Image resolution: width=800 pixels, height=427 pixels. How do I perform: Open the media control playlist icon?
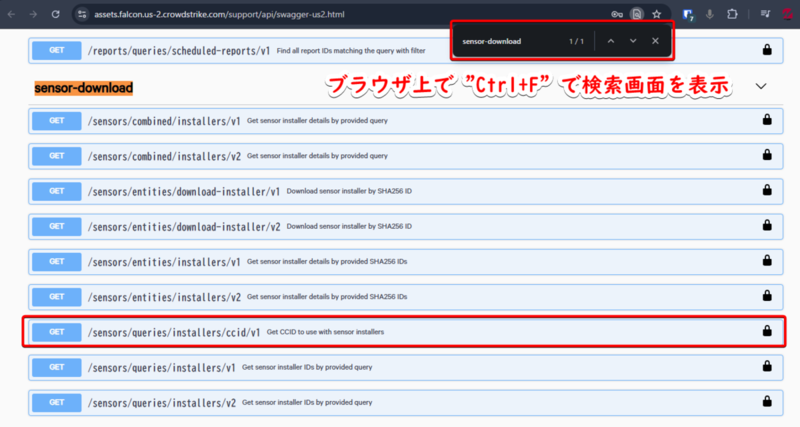pos(765,14)
